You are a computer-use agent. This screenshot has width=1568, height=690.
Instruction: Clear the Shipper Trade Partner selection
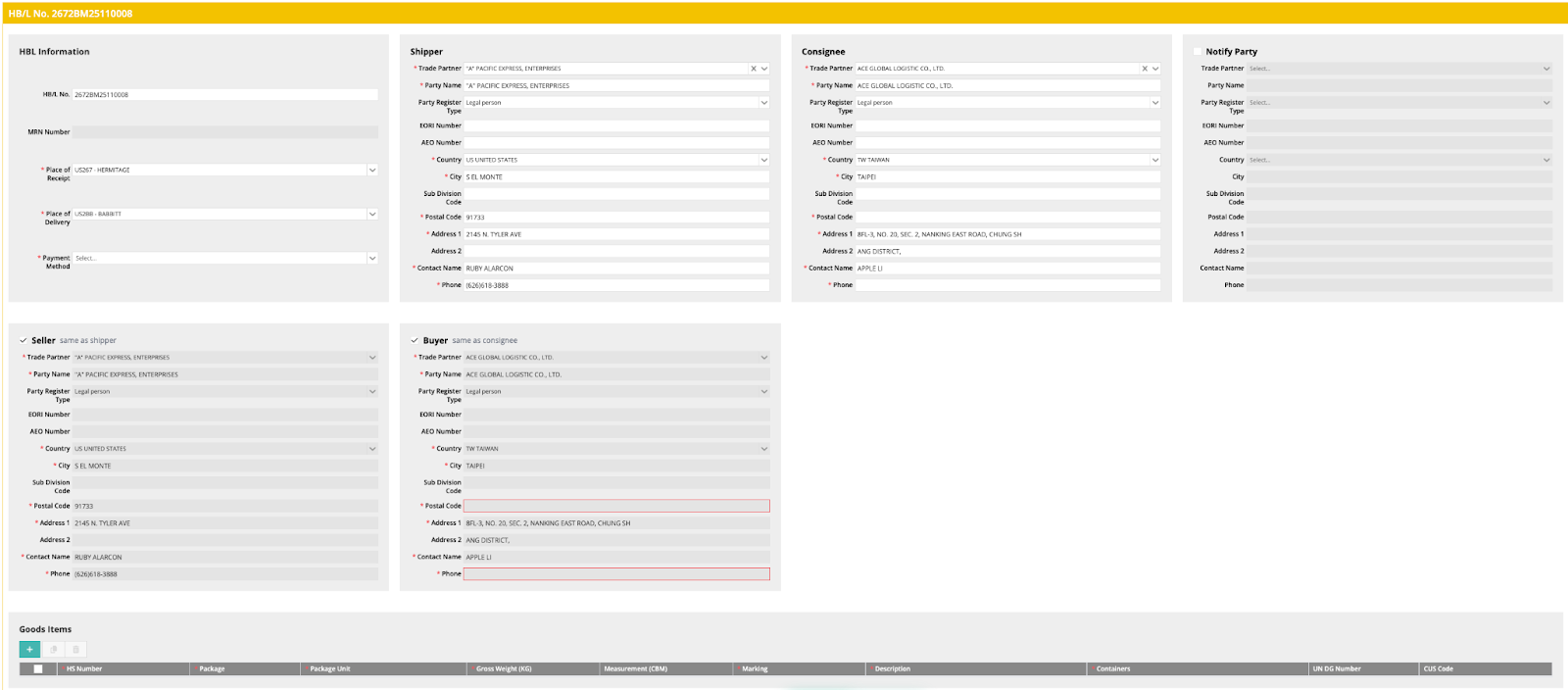pos(753,69)
